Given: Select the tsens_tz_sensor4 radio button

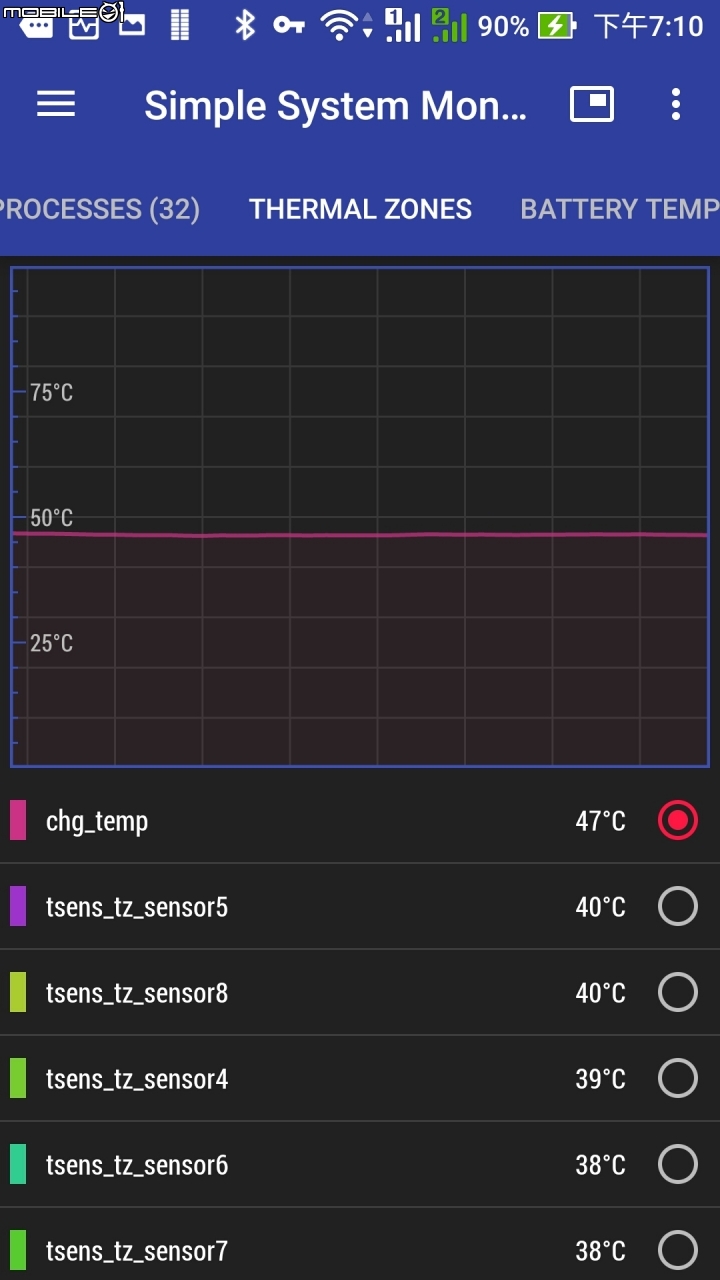Looking at the screenshot, I should click(678, 1079).
